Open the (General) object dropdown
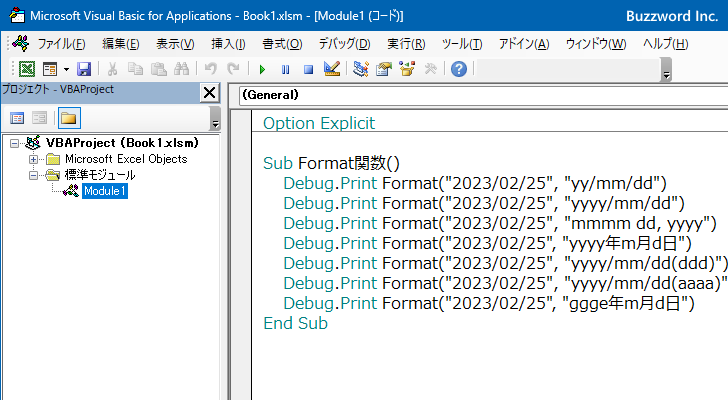728x400 pixels. pyautogui.click(x=483, y=95)
